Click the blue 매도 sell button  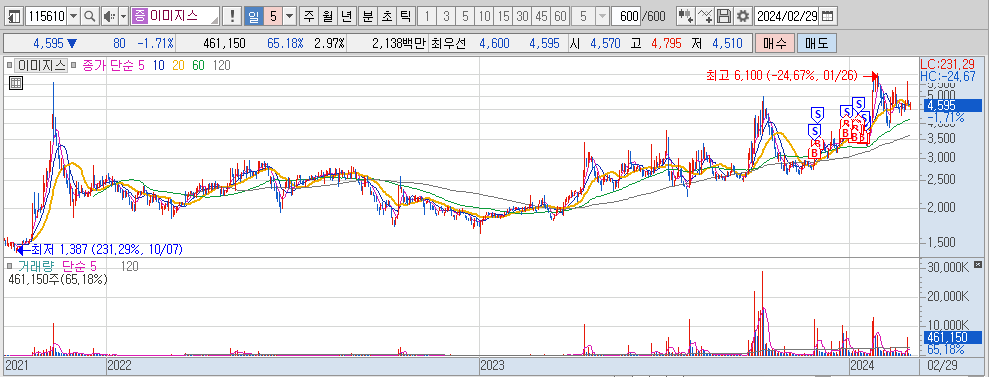pyautogui.click(x=817, y=44)
